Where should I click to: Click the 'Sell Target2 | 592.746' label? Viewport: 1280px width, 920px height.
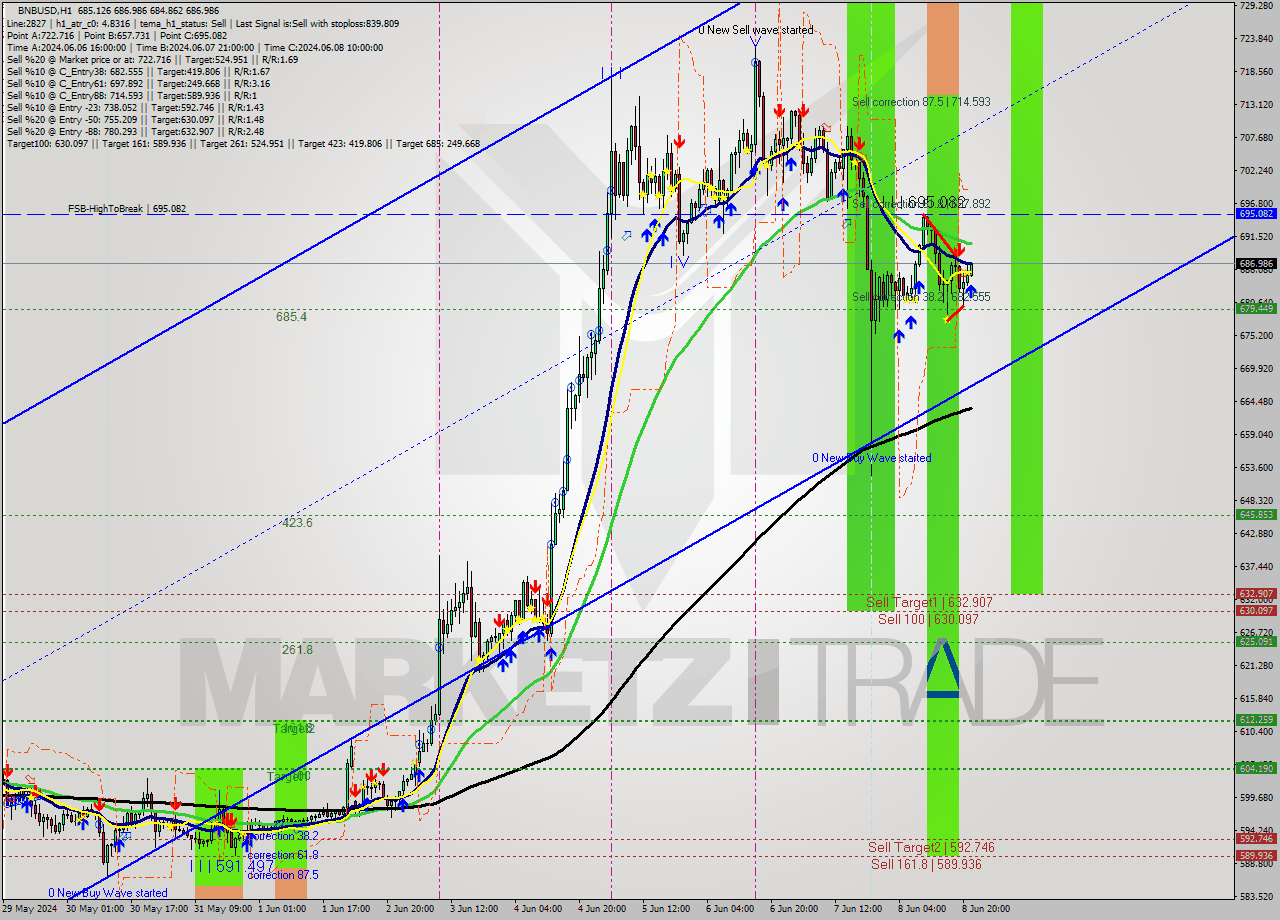click(x=931, y=847)
